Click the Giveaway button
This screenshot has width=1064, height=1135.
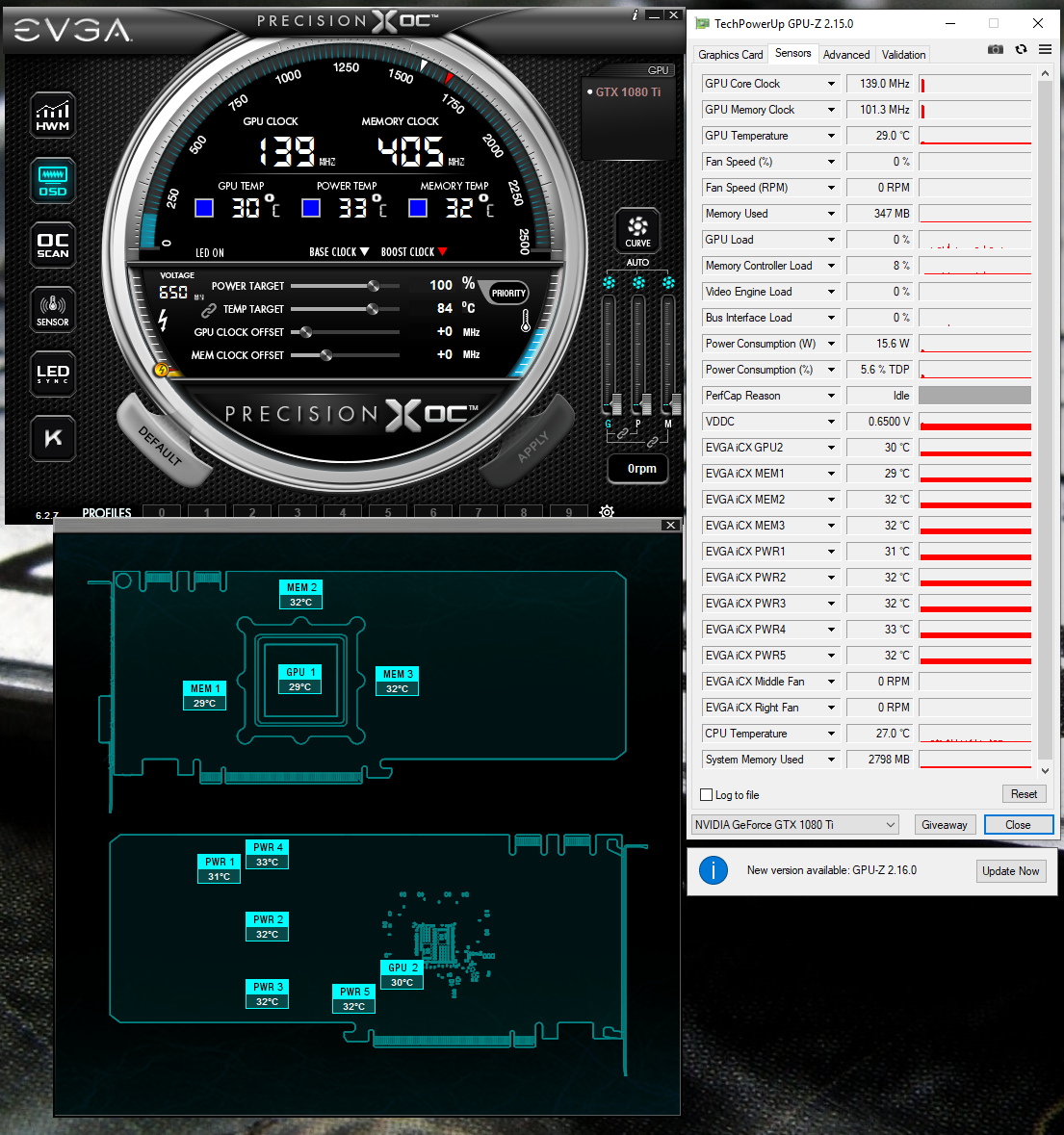tap(945, 824)
